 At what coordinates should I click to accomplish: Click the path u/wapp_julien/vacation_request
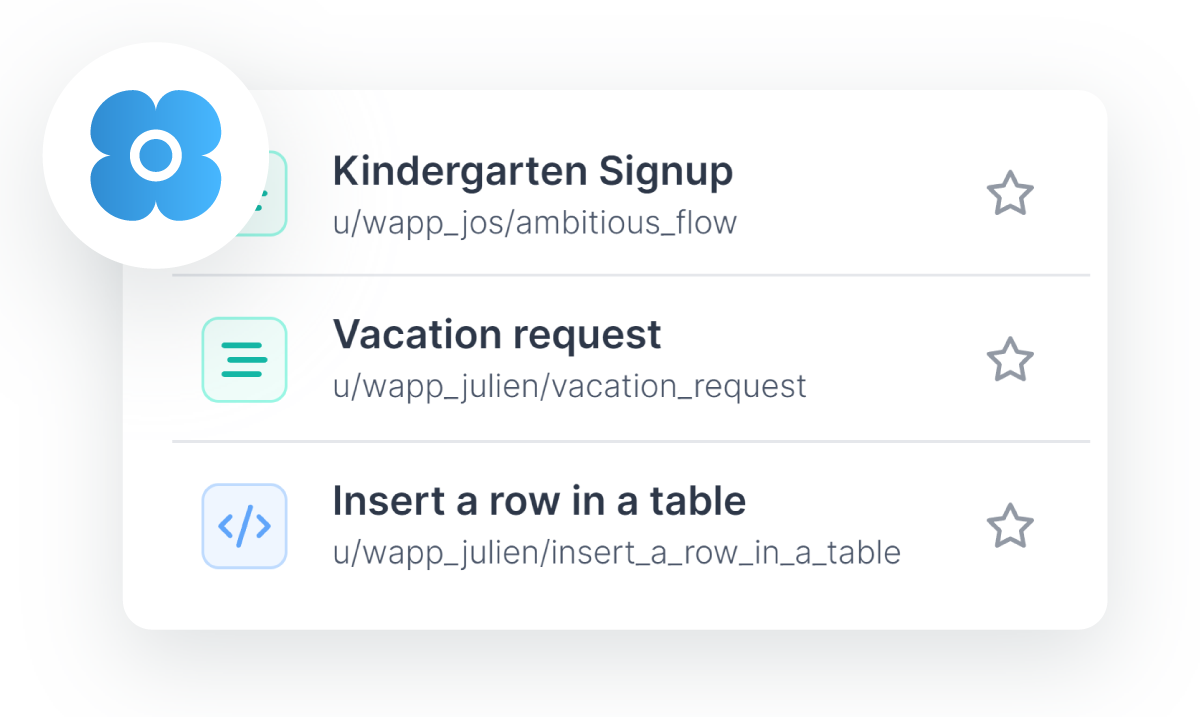click(x=570, y=386)
